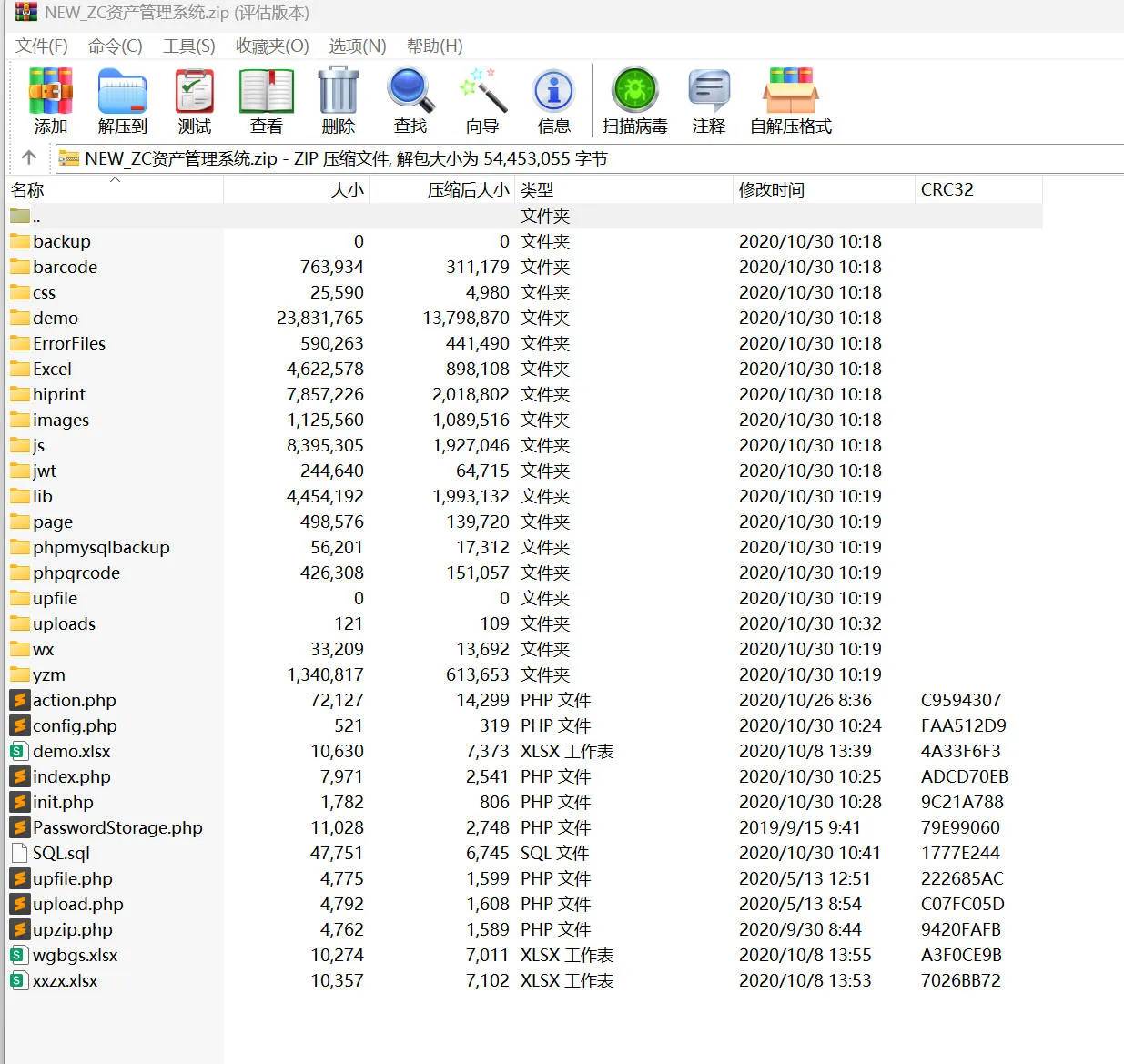Sort by CRC32 column header

coord(978,189)
